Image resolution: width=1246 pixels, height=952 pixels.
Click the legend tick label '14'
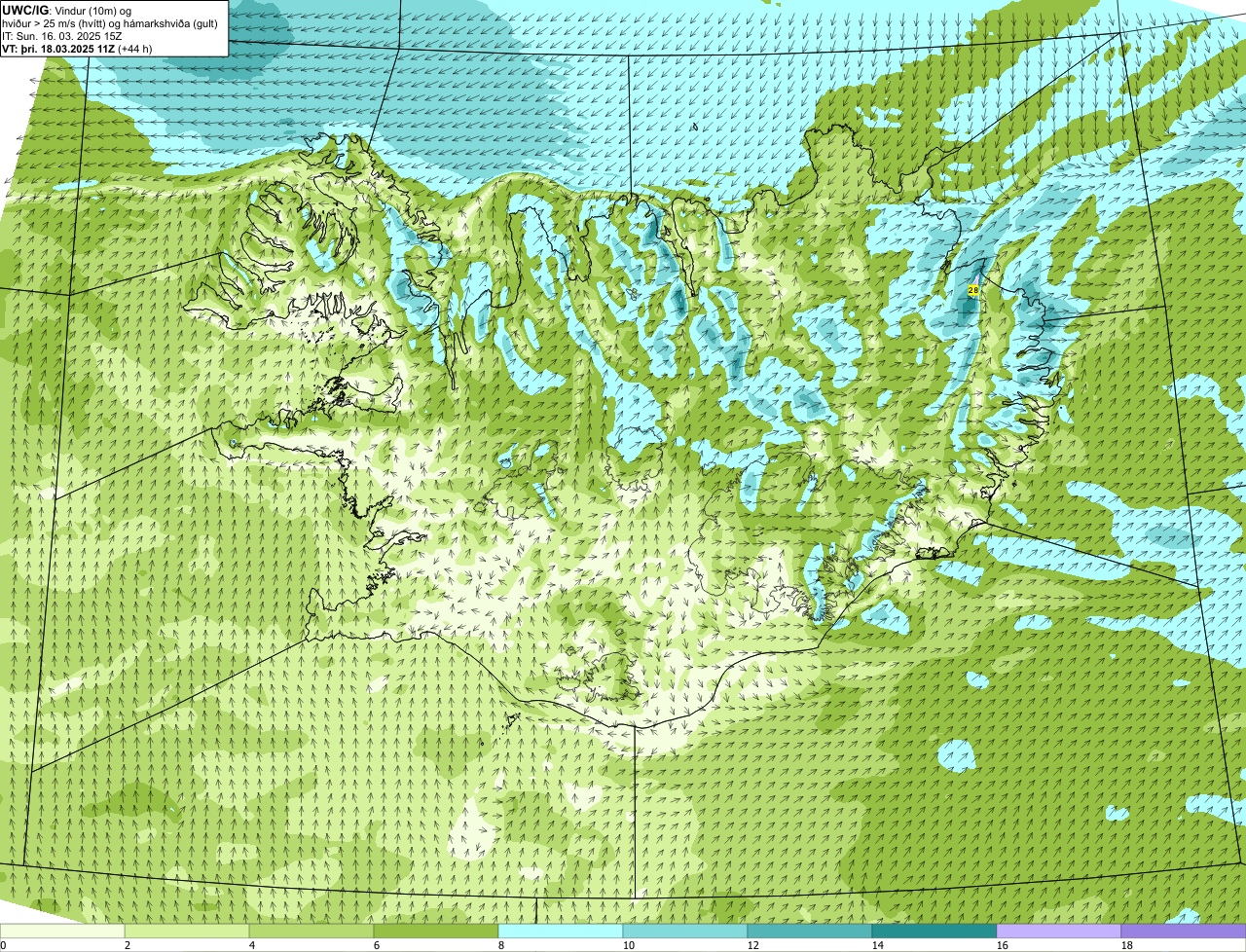coord(877,945)
